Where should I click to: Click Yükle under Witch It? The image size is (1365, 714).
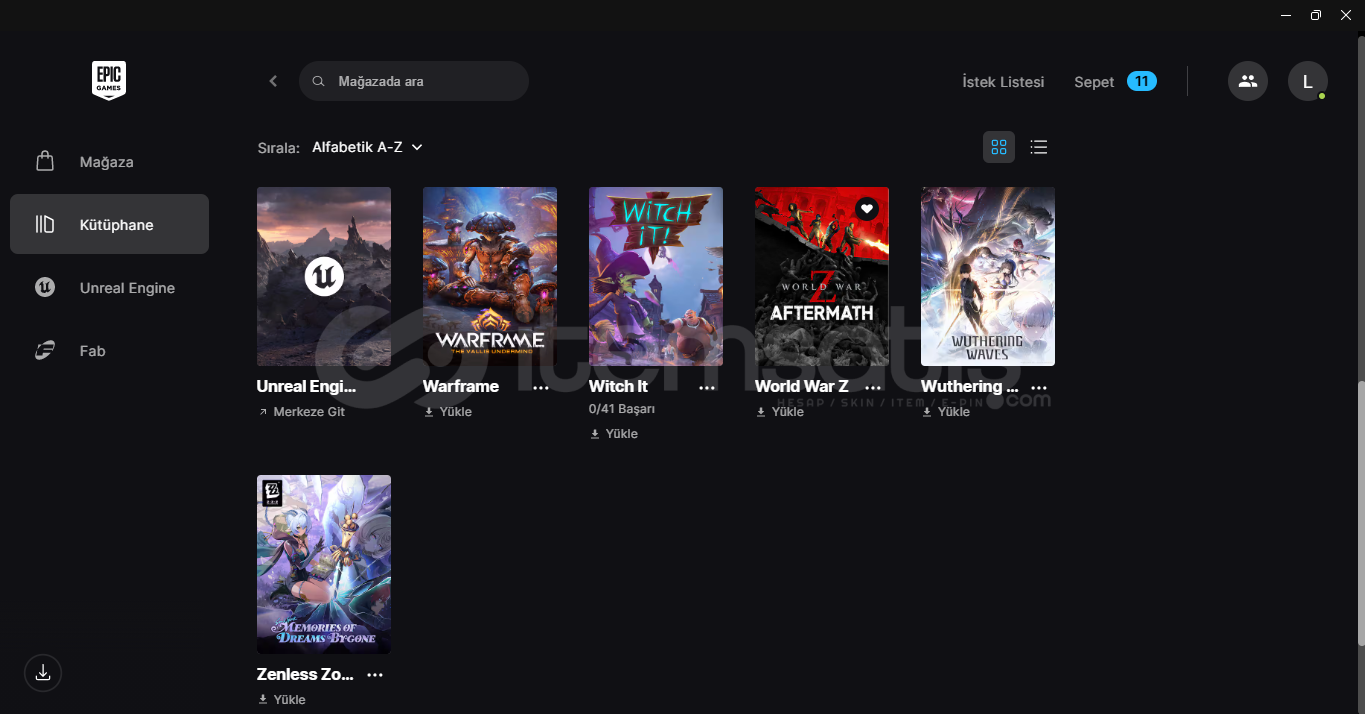613,433
